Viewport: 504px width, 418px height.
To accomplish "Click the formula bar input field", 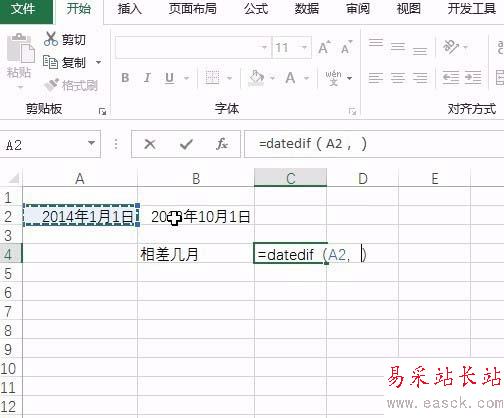I will [x=374, y=144].
